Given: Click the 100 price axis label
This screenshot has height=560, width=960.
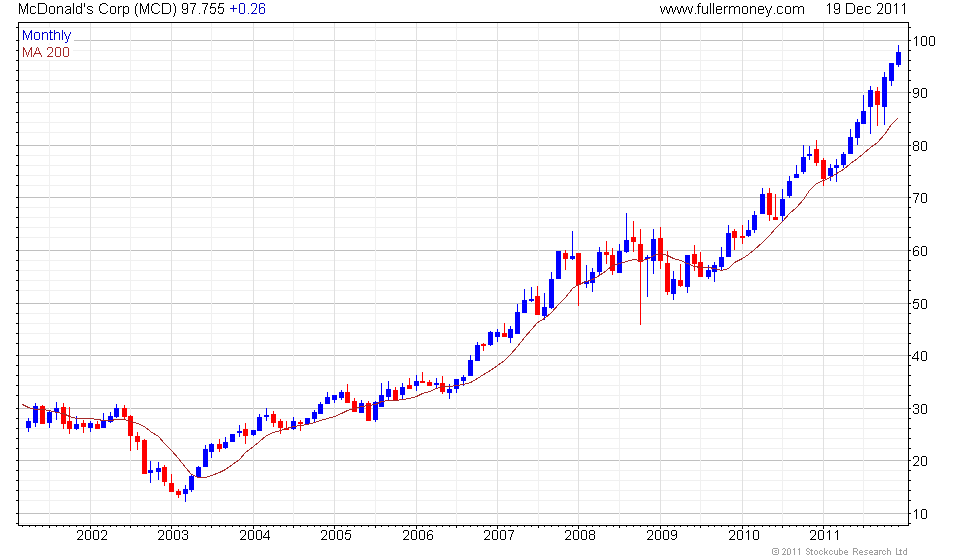Looking at the screenshot, I should pos(924,41).
